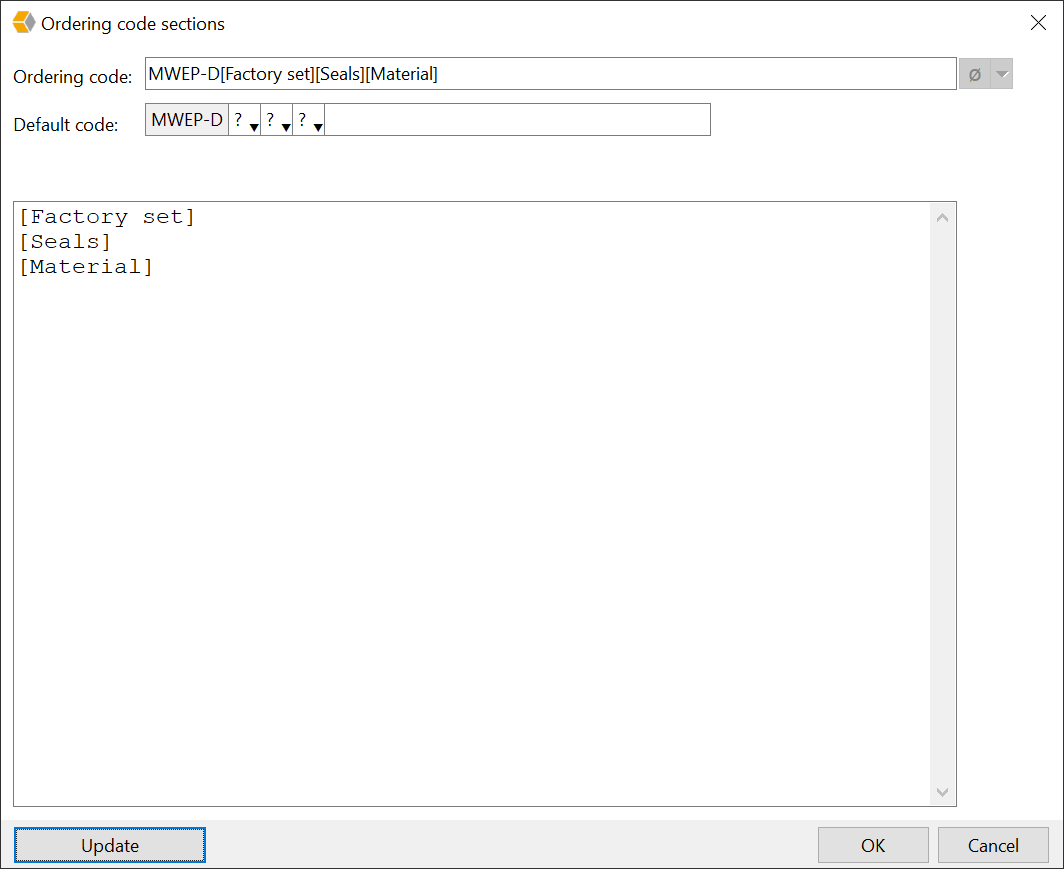Click the Update button

110,845
